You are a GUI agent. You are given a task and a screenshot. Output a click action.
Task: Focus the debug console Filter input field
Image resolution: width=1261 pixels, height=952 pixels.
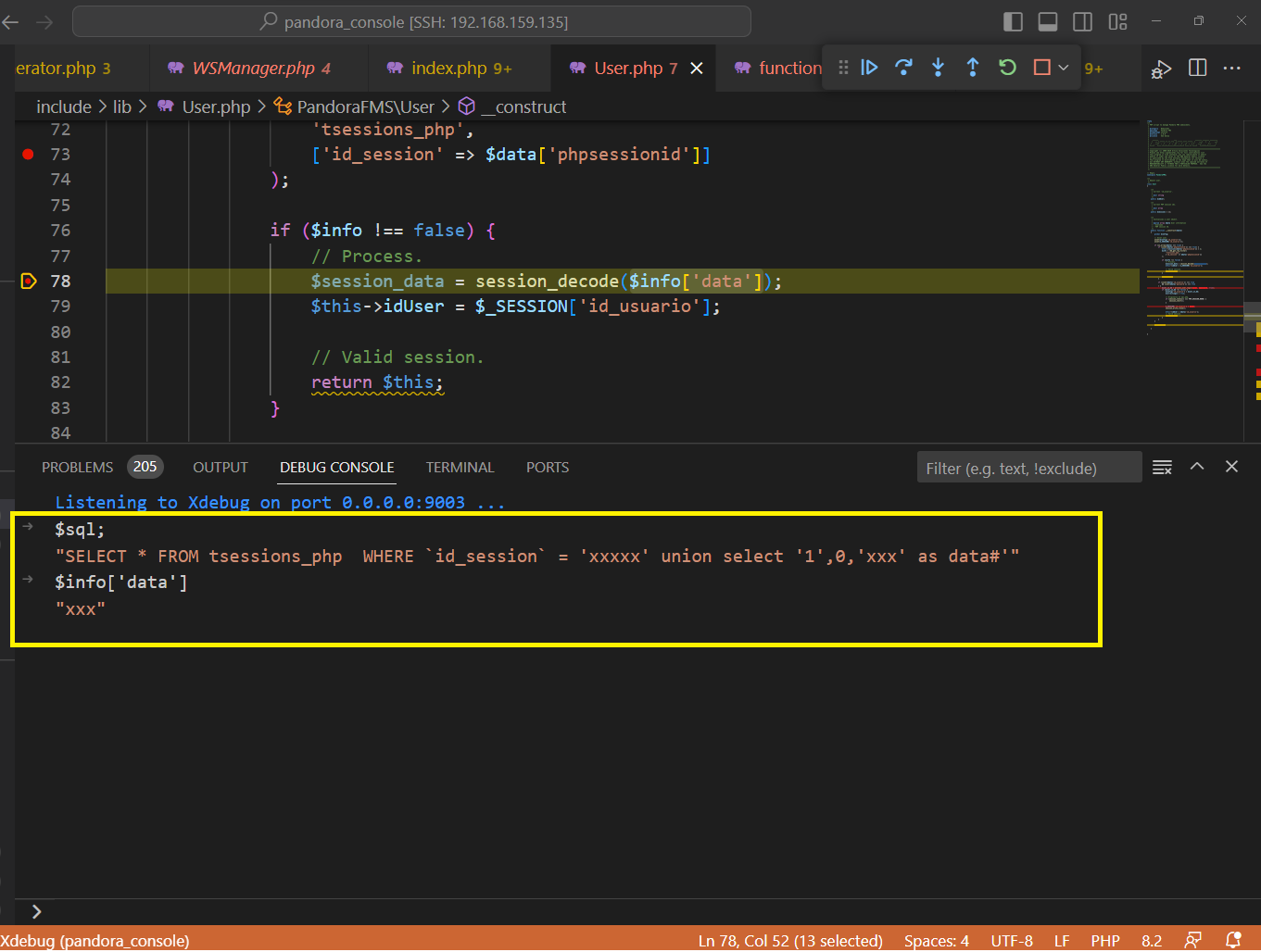pyautogui.click(x=1028, y=468)
